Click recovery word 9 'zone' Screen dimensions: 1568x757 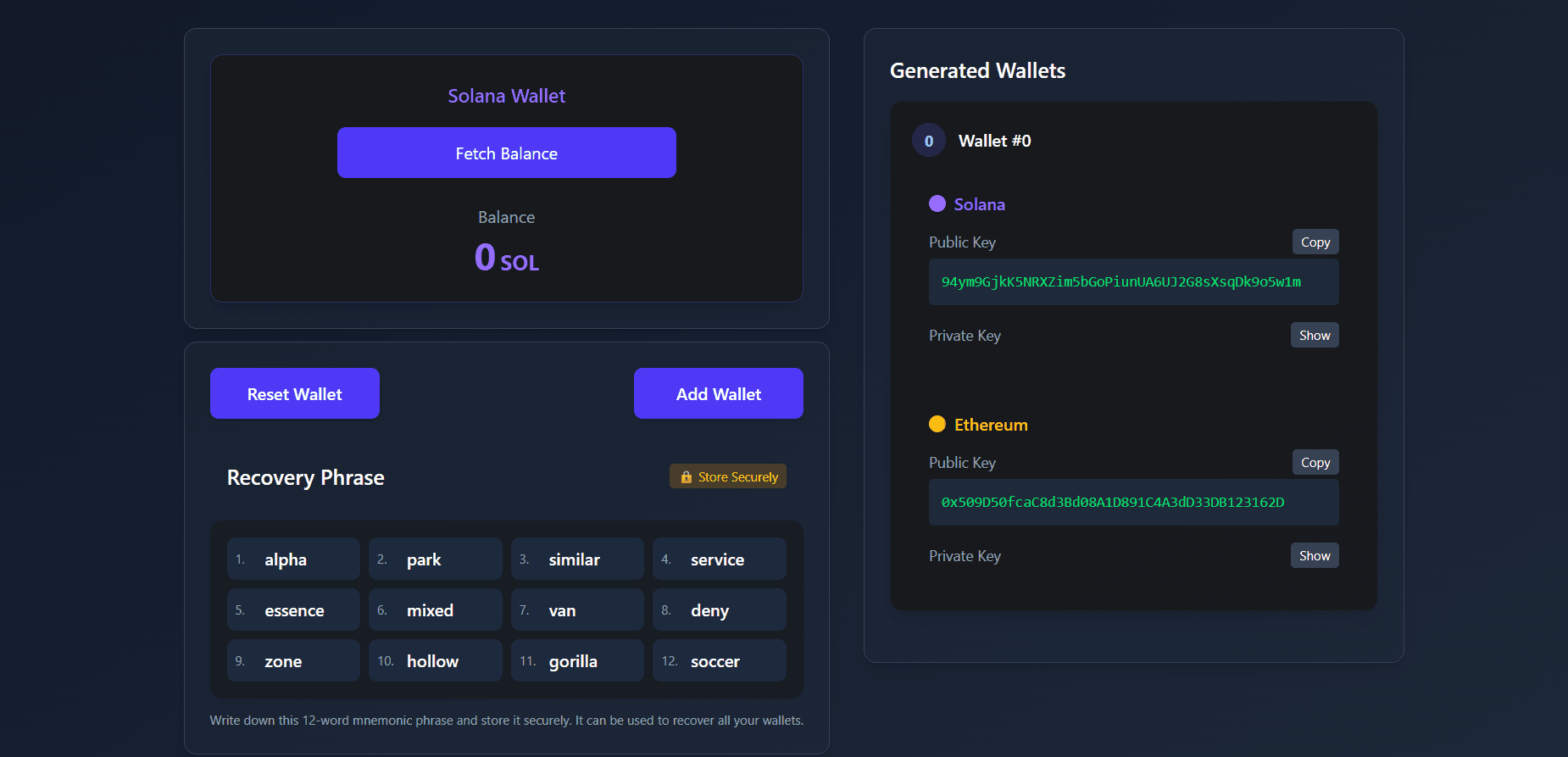click(x=293, y=660)
